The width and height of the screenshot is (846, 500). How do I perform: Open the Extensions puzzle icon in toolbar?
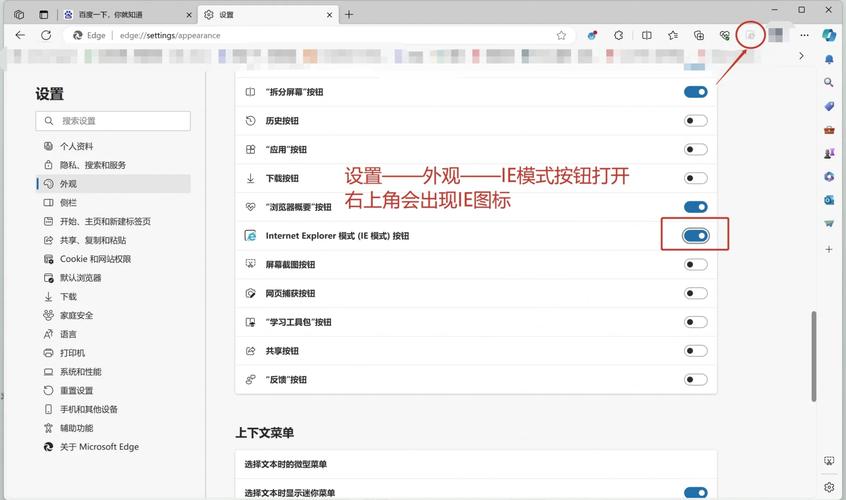619,35
